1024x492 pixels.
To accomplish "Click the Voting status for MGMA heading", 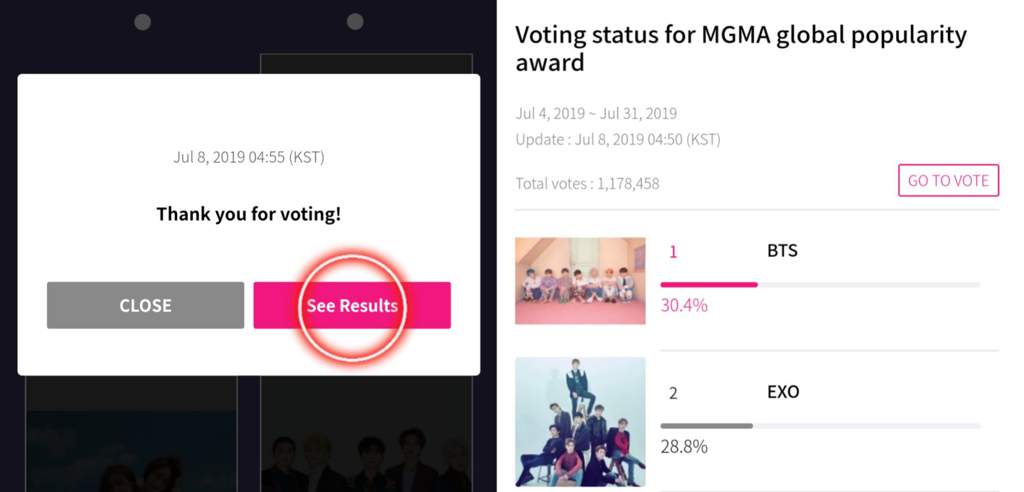I will (741, 48).
